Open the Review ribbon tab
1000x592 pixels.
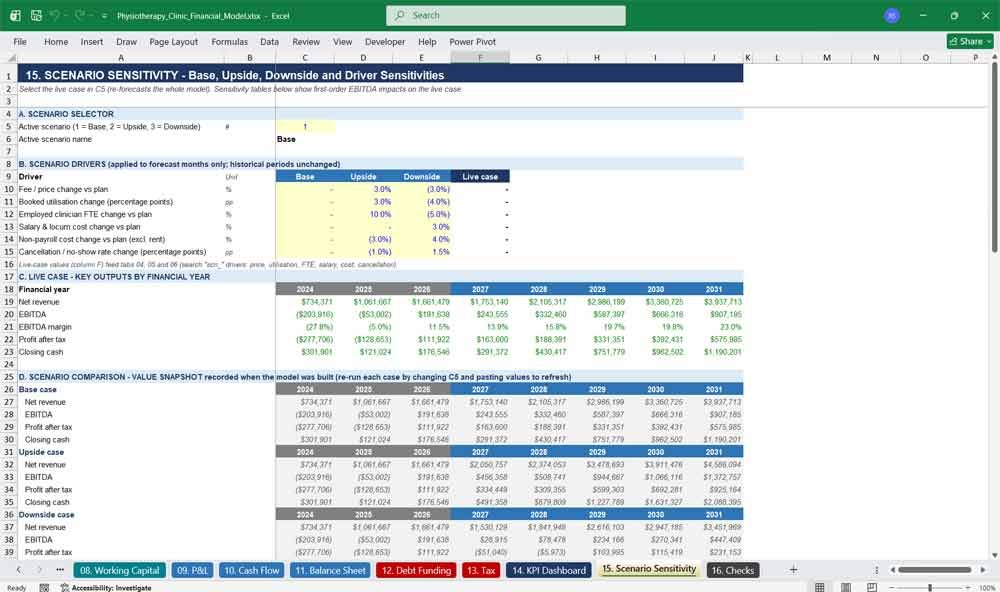306,41
